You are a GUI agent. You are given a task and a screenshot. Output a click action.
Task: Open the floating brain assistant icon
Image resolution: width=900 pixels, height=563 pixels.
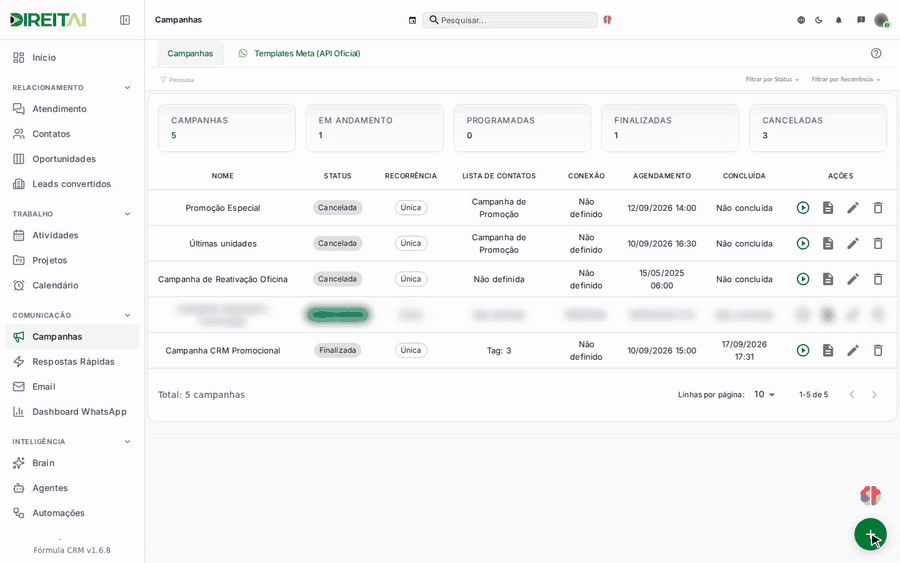point(870,495)
